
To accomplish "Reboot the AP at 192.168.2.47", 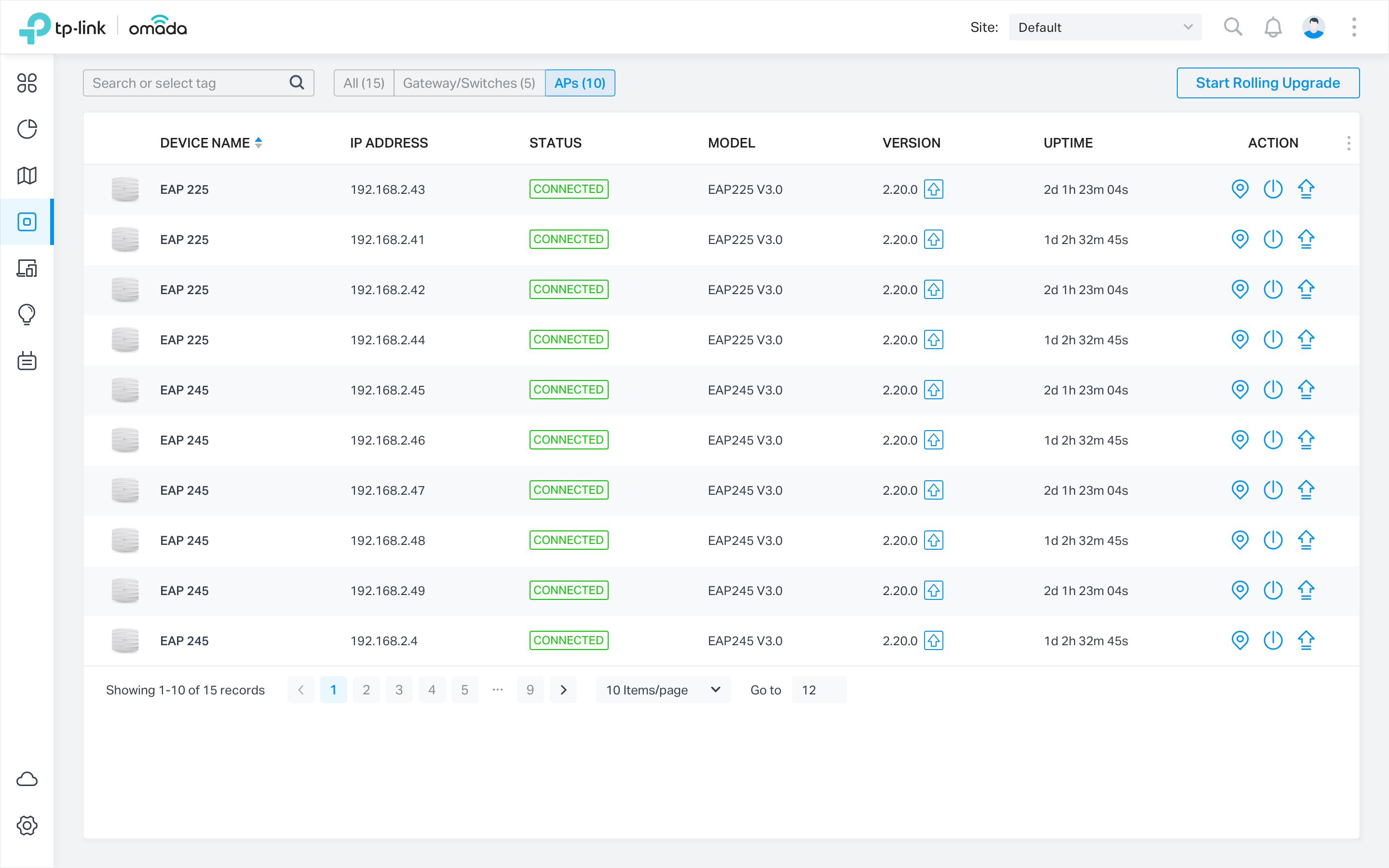I will [x=1273, y=489].
